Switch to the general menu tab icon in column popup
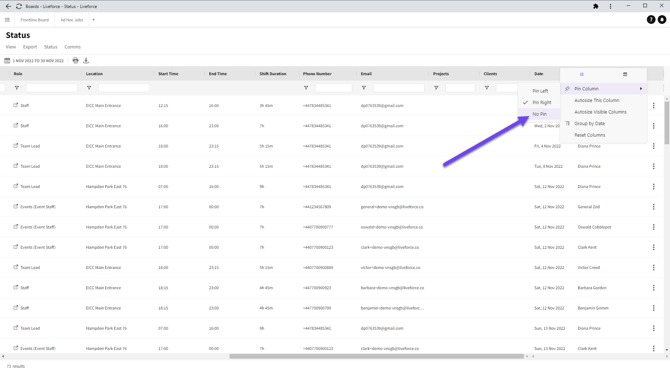Screen dimensions: 670x372 (582, 74)
